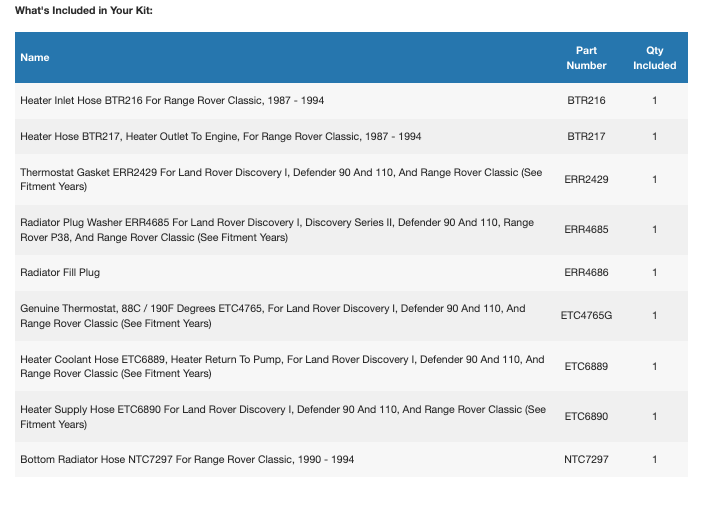The width and height of the screenshot is (712, 507).
Task: Click part number ETC4765G cell
Action: coord(586,315)
